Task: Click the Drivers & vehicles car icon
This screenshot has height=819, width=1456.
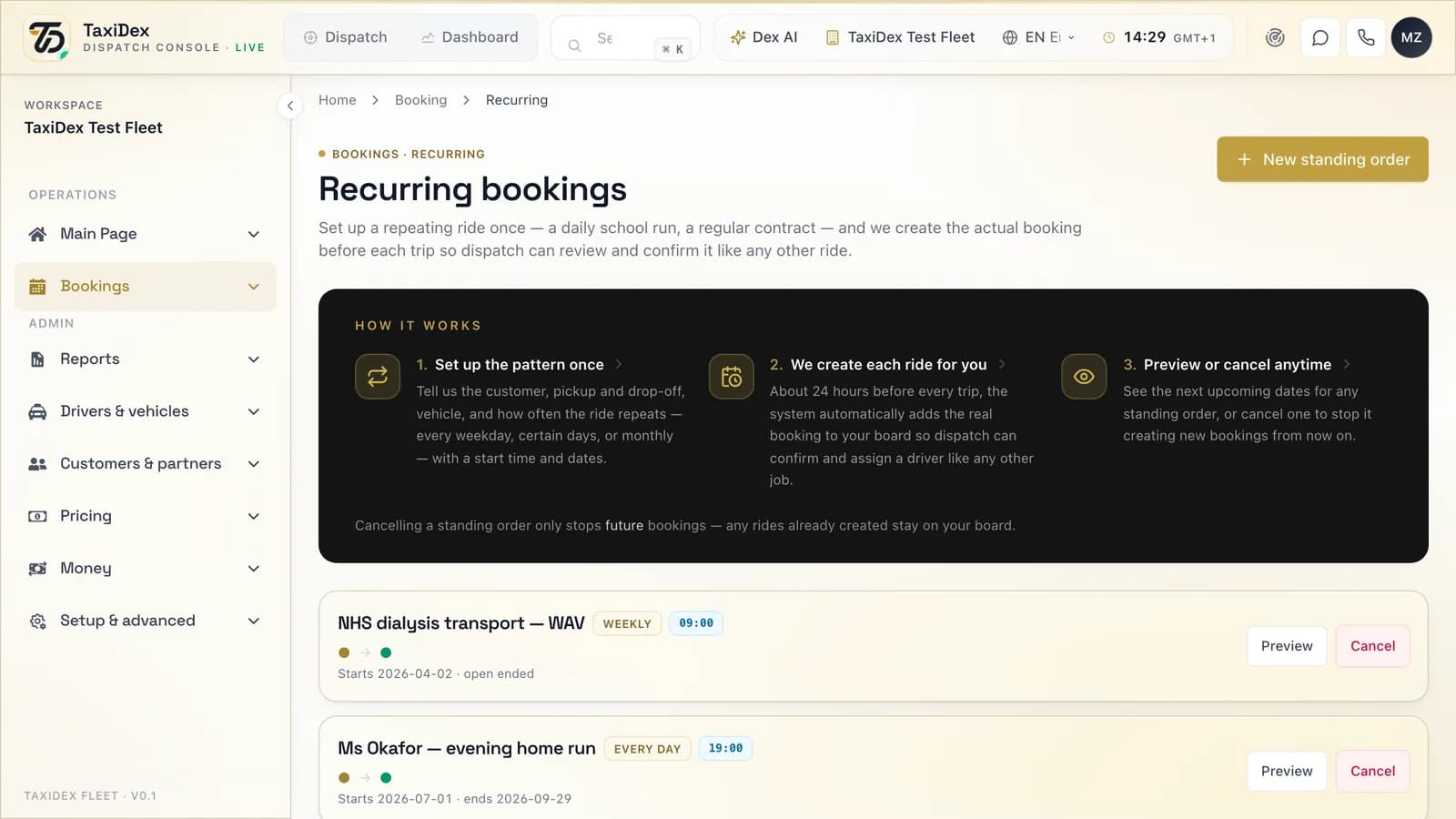Action: (37, 411)
